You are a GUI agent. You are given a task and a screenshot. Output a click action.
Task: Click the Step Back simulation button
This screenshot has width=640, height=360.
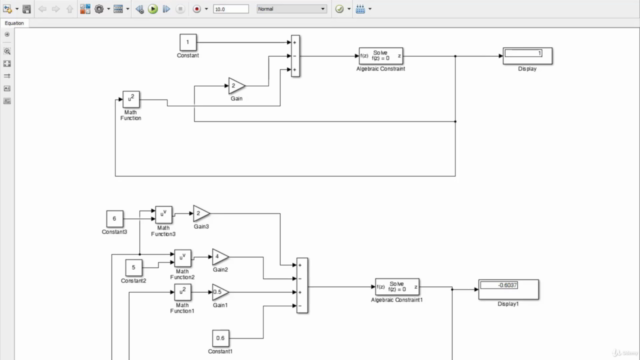pyautogui.click(x=140, y=9)
